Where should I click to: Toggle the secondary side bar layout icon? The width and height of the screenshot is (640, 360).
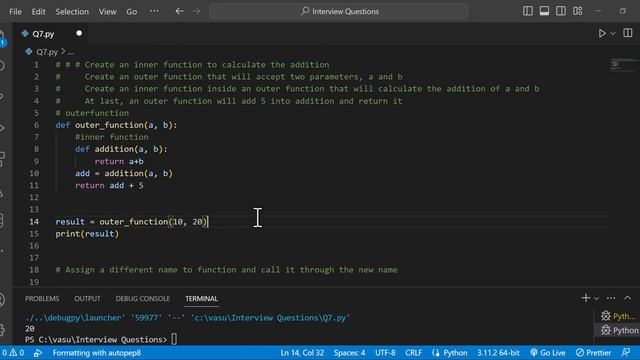(561, 11)
